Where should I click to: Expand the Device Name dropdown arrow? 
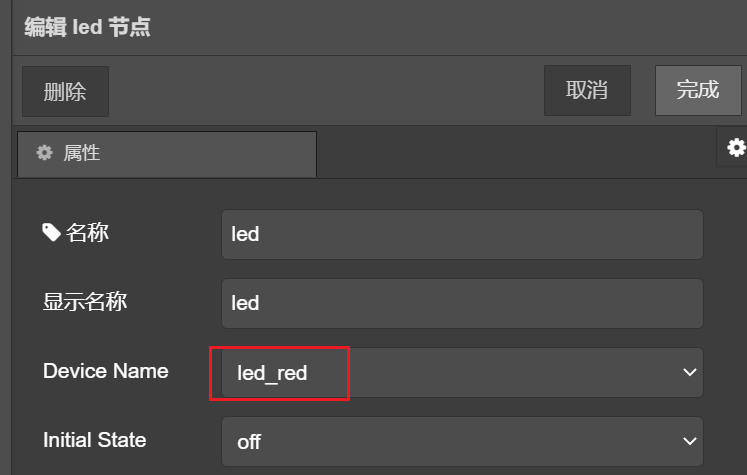(x=689, y=372)
